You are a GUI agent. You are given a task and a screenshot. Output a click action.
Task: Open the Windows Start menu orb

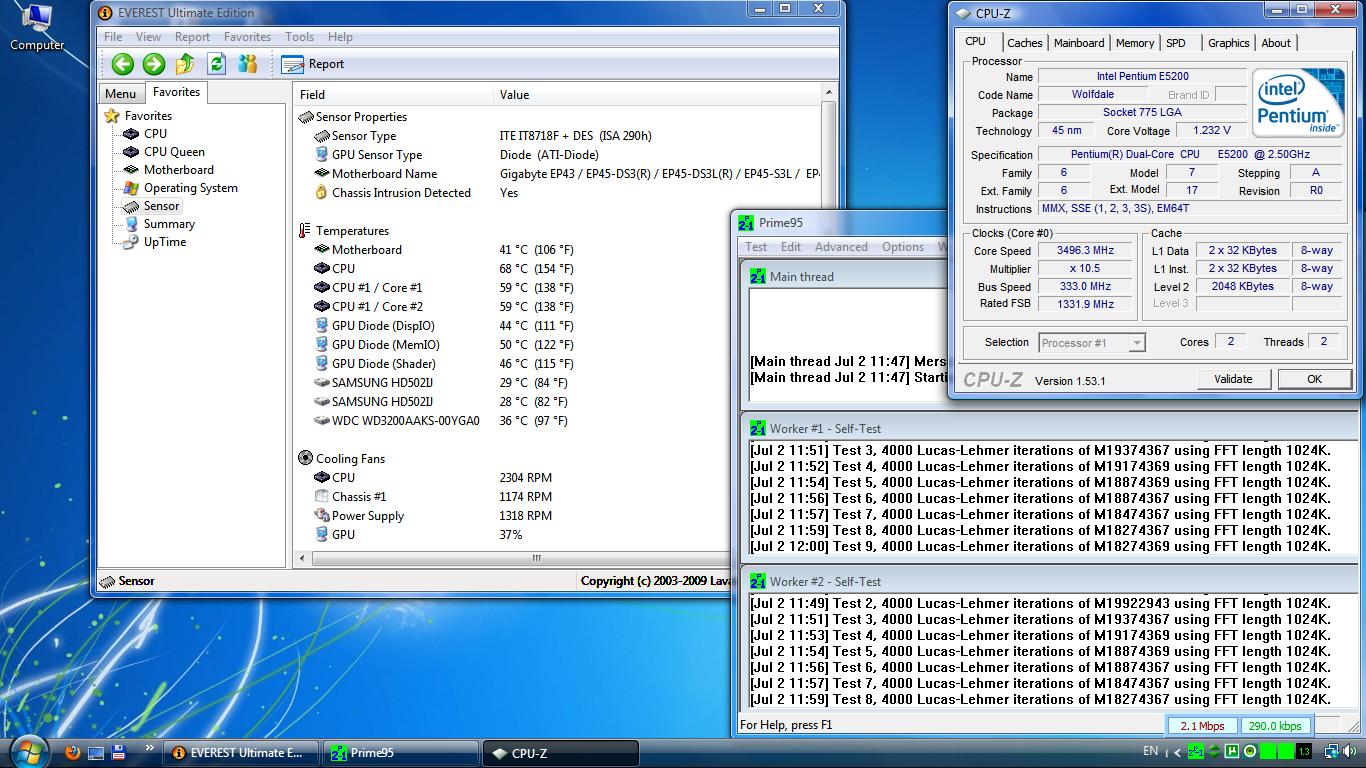(x=28, y=752)
